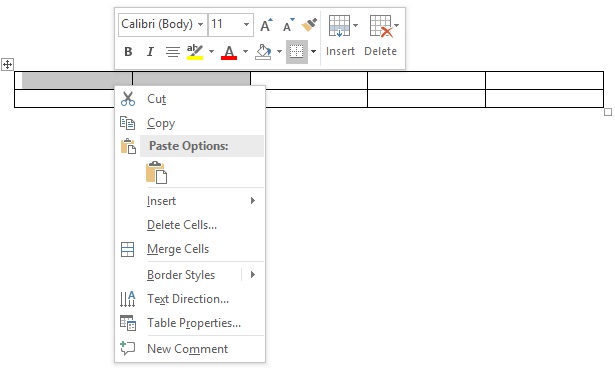Image resolution: width=615 pixels, height=375 pixels.
Task: Click the Insert table icon
Action: pos(339,26)
